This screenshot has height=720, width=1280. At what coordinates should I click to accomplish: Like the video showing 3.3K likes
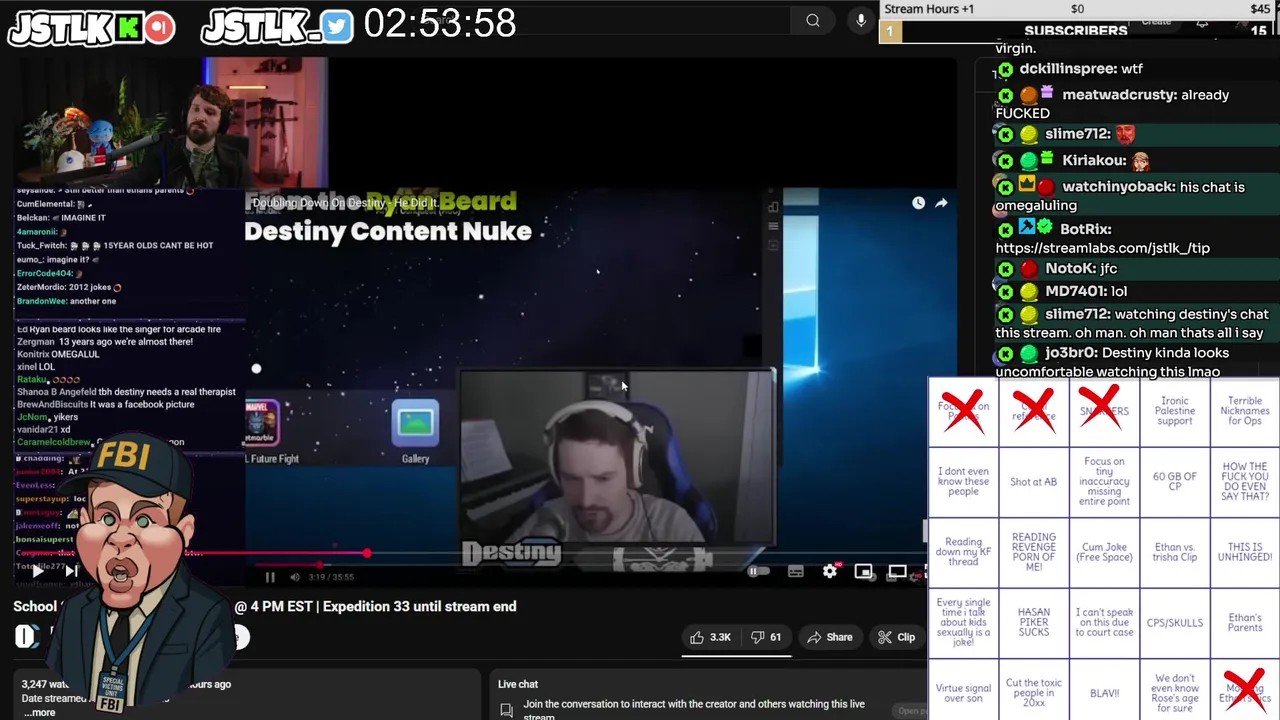click(709, 637)
